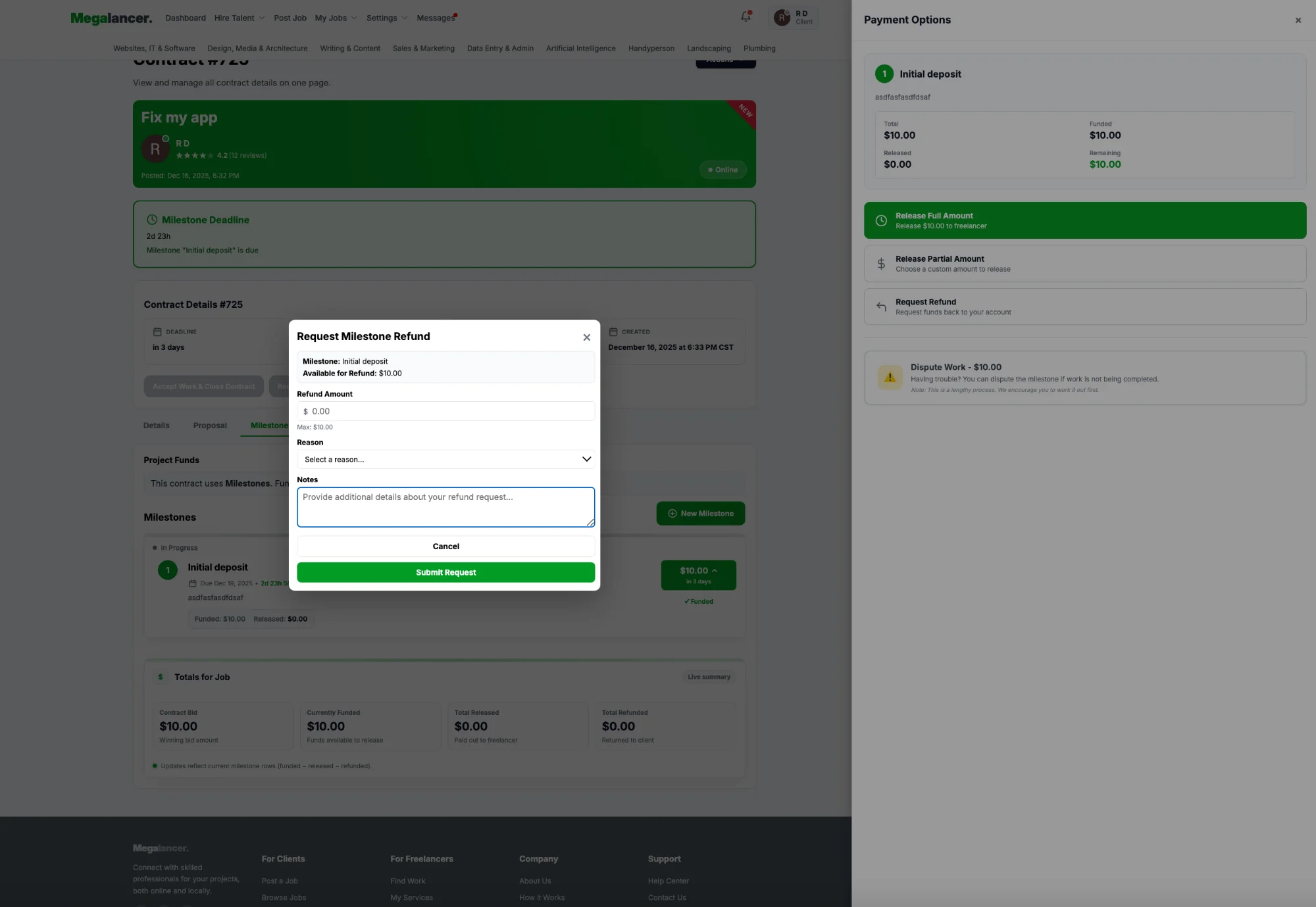Close the Payment Options panel

click(x=1298, y=20)
